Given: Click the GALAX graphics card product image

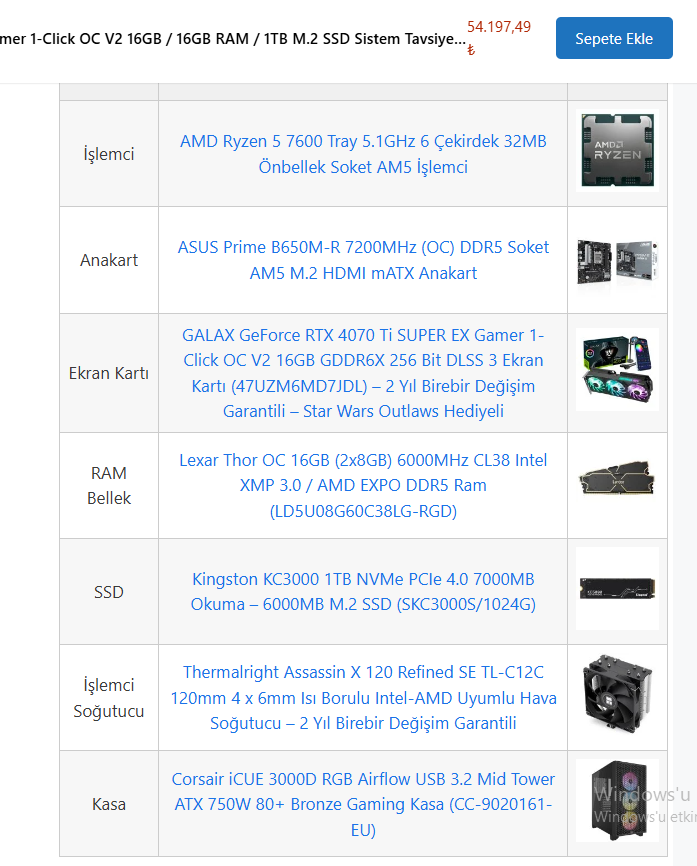Looking at the screenshot, I should [x=617, y=369].
